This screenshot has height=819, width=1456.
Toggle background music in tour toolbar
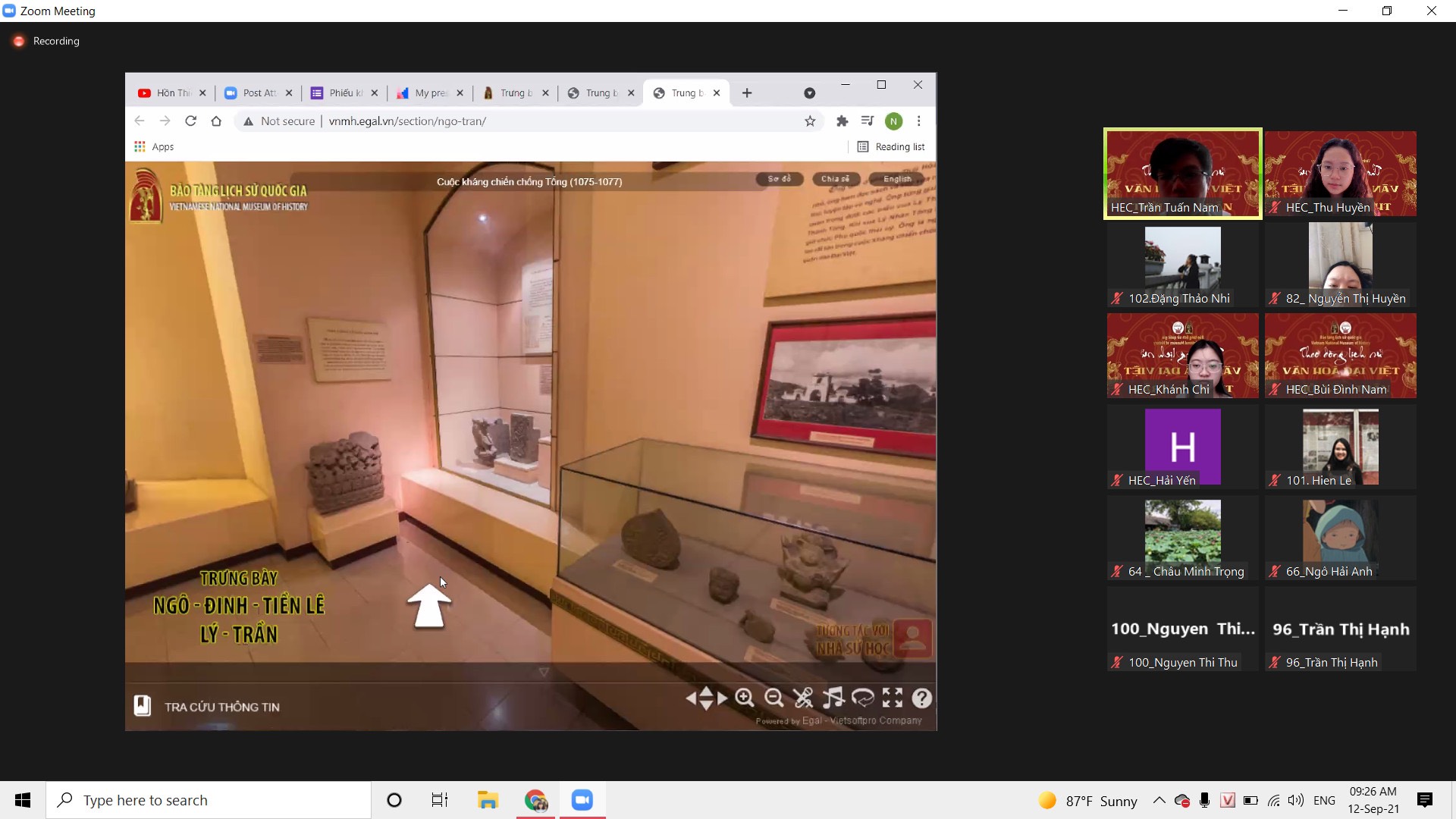pos(833,698)
